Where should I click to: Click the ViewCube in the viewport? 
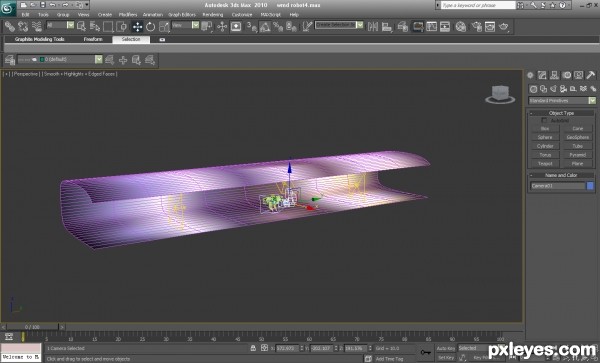500,94
